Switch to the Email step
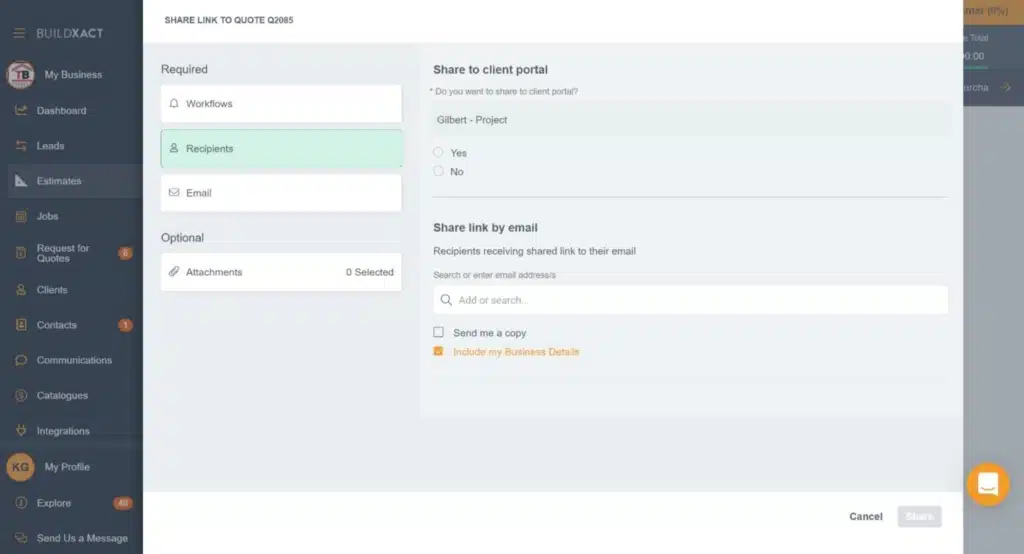Viewport: 1024px width, 554px height. (281, 193)
